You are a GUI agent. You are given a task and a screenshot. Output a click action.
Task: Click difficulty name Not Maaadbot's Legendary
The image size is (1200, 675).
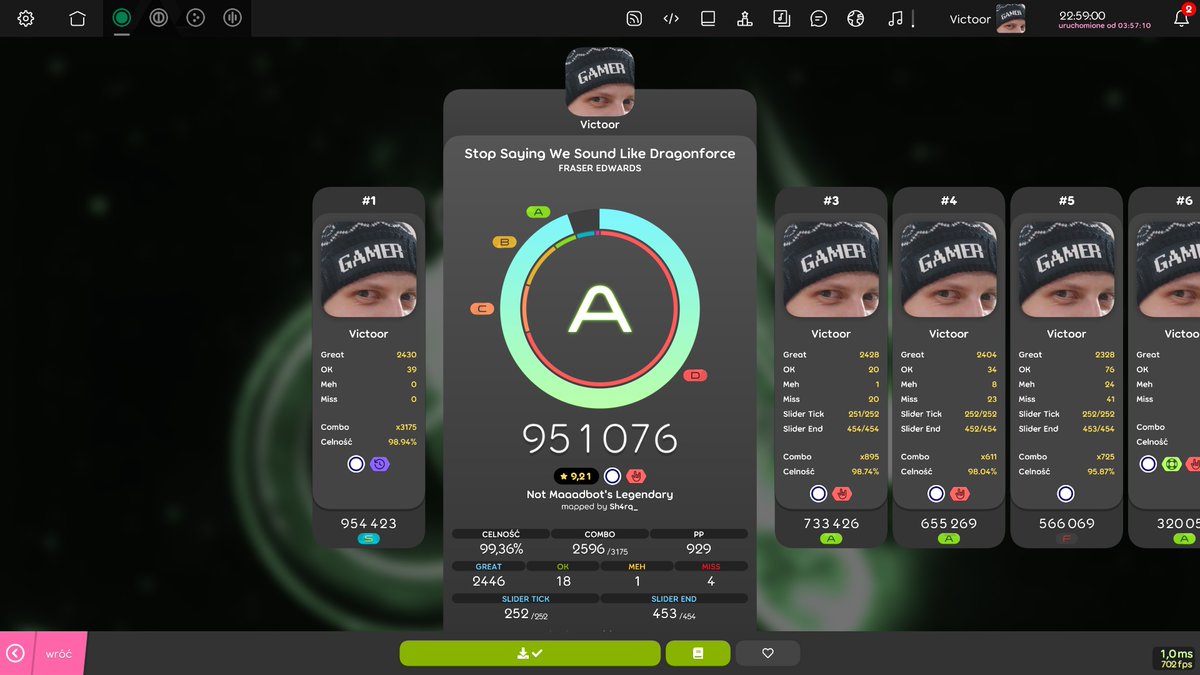coord(600,494)
